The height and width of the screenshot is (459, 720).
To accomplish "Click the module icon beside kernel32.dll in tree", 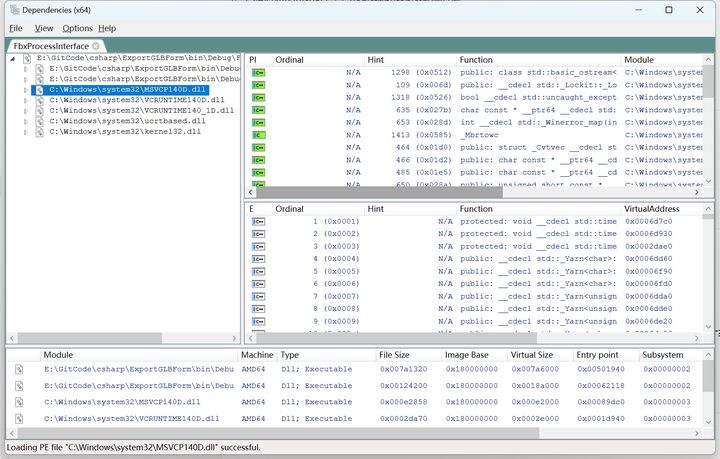I will point(38,131).
